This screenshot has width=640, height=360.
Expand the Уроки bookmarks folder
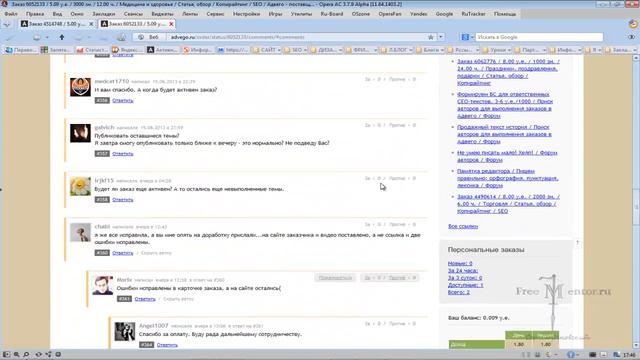coord(497,50)
